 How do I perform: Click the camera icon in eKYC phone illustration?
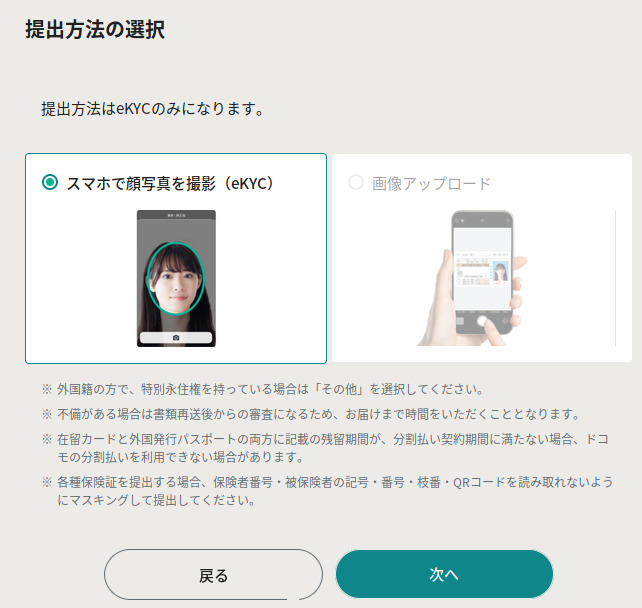tap(176, 338)
